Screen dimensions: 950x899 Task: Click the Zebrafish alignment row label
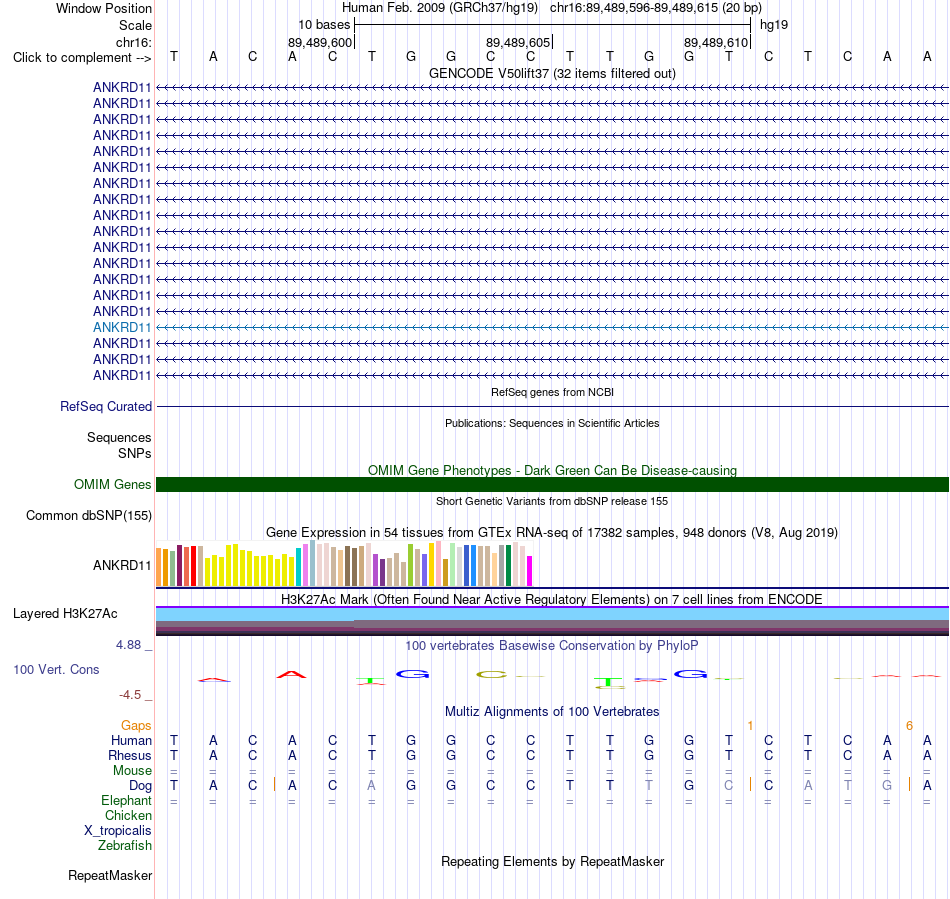[x=125, y=846]
